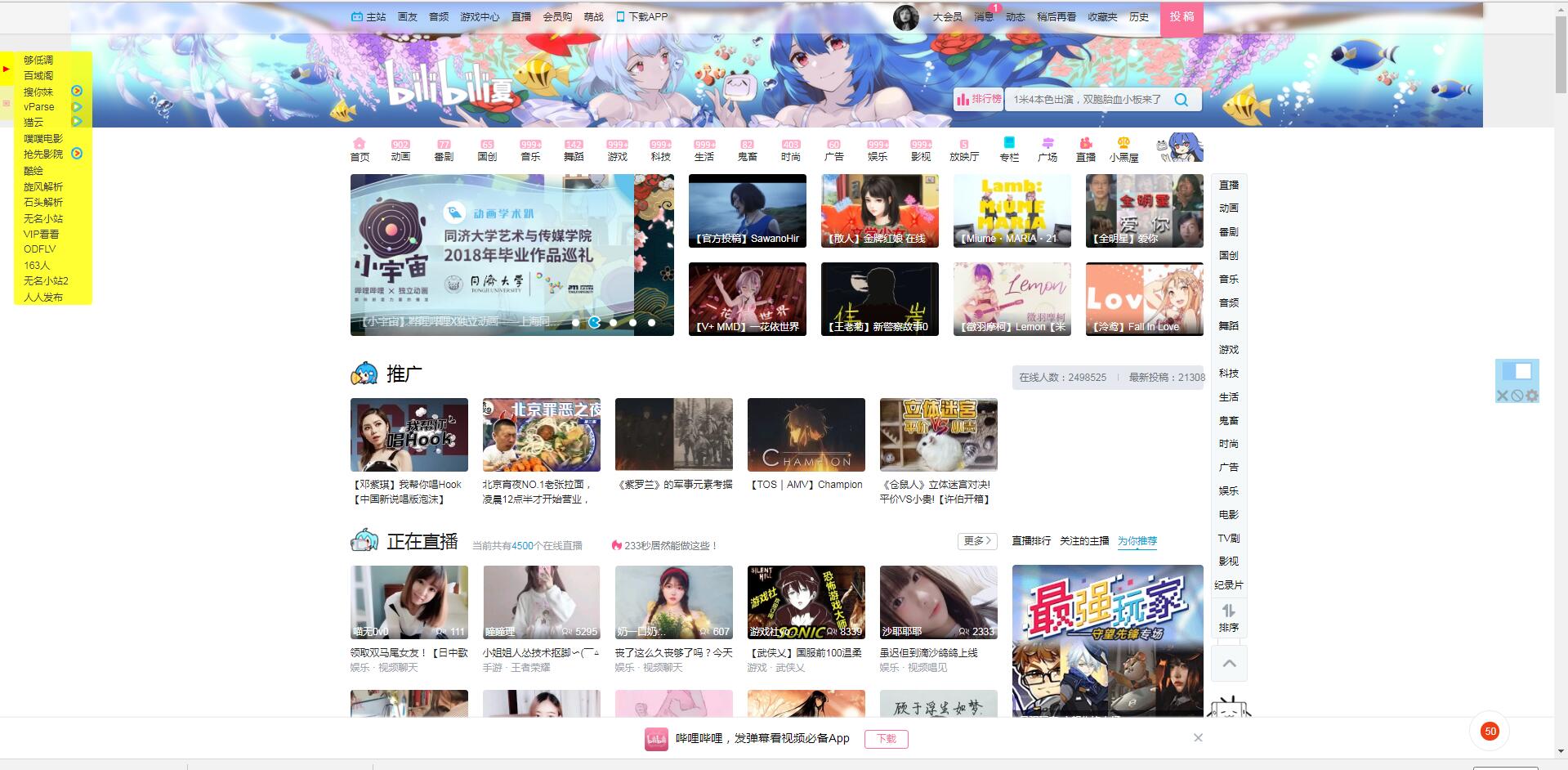Open the 小黑屋 icon

[1124, 150]
